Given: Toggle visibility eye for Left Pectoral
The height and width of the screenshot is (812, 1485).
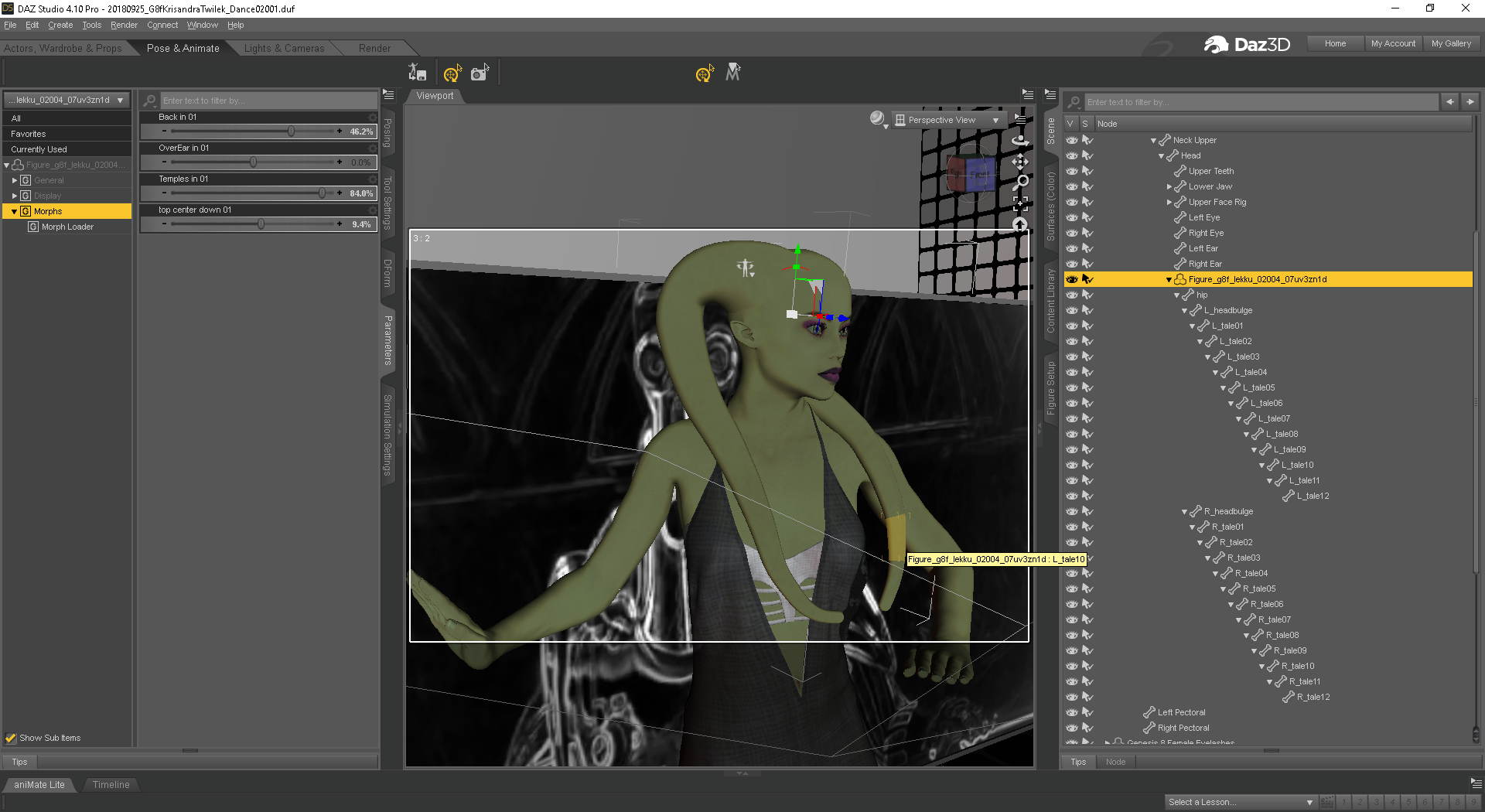Looking at the screenshot, I should tap(1072, 712).
